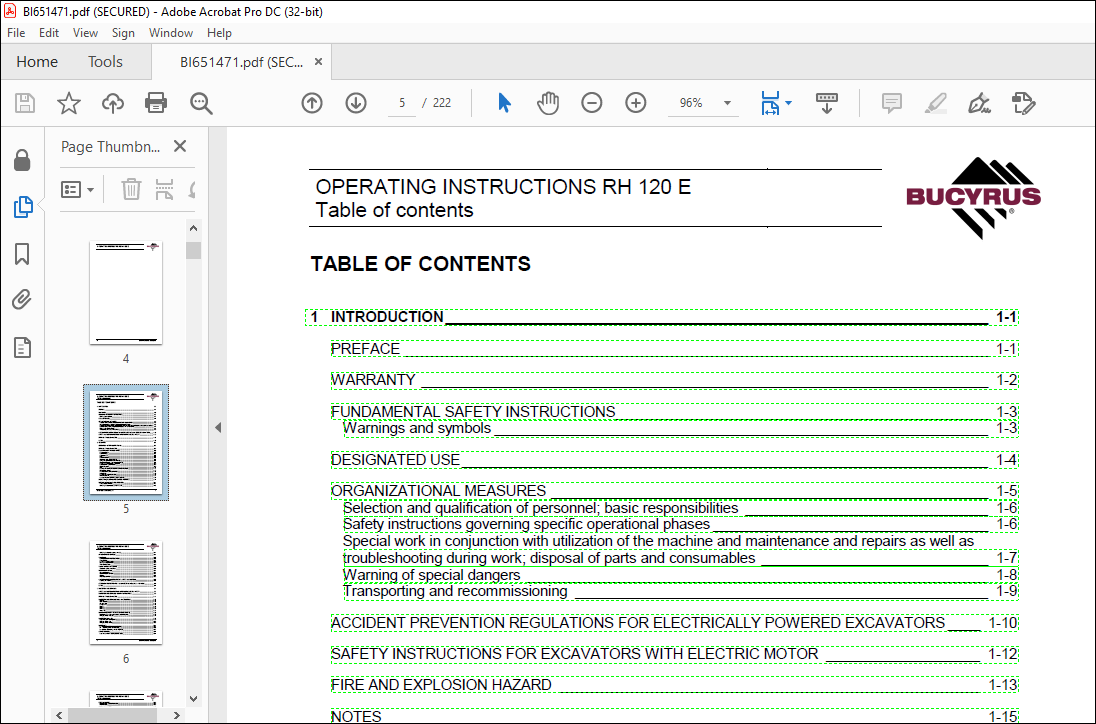Image resolution: width=1096 pixels, height=724 pixels.
Task: Follow the PREFACE contents entry
Action: click(675, 349)
